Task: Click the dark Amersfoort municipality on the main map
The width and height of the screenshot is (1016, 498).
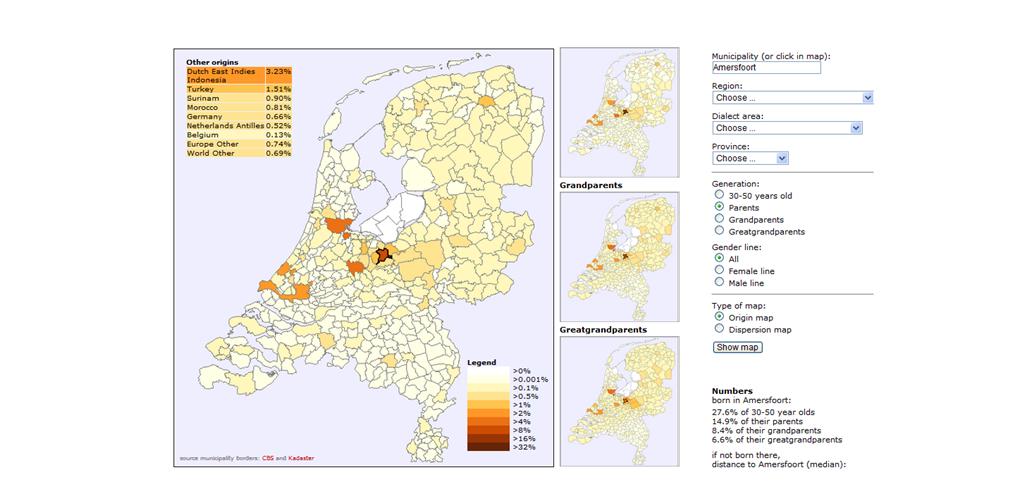Action: click(386, 254)
